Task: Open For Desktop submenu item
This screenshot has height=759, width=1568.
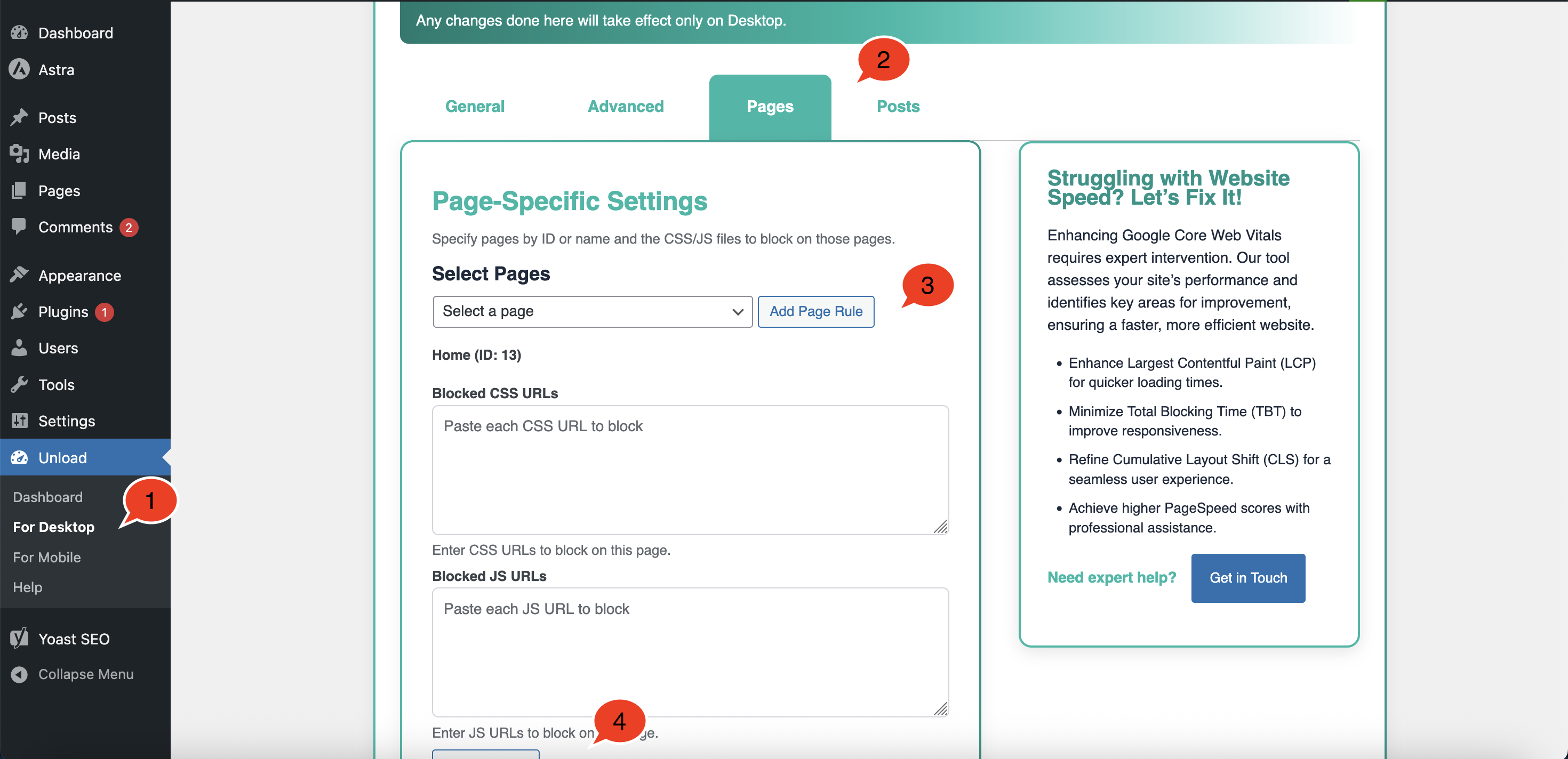Action: click(x=53, y=527)
